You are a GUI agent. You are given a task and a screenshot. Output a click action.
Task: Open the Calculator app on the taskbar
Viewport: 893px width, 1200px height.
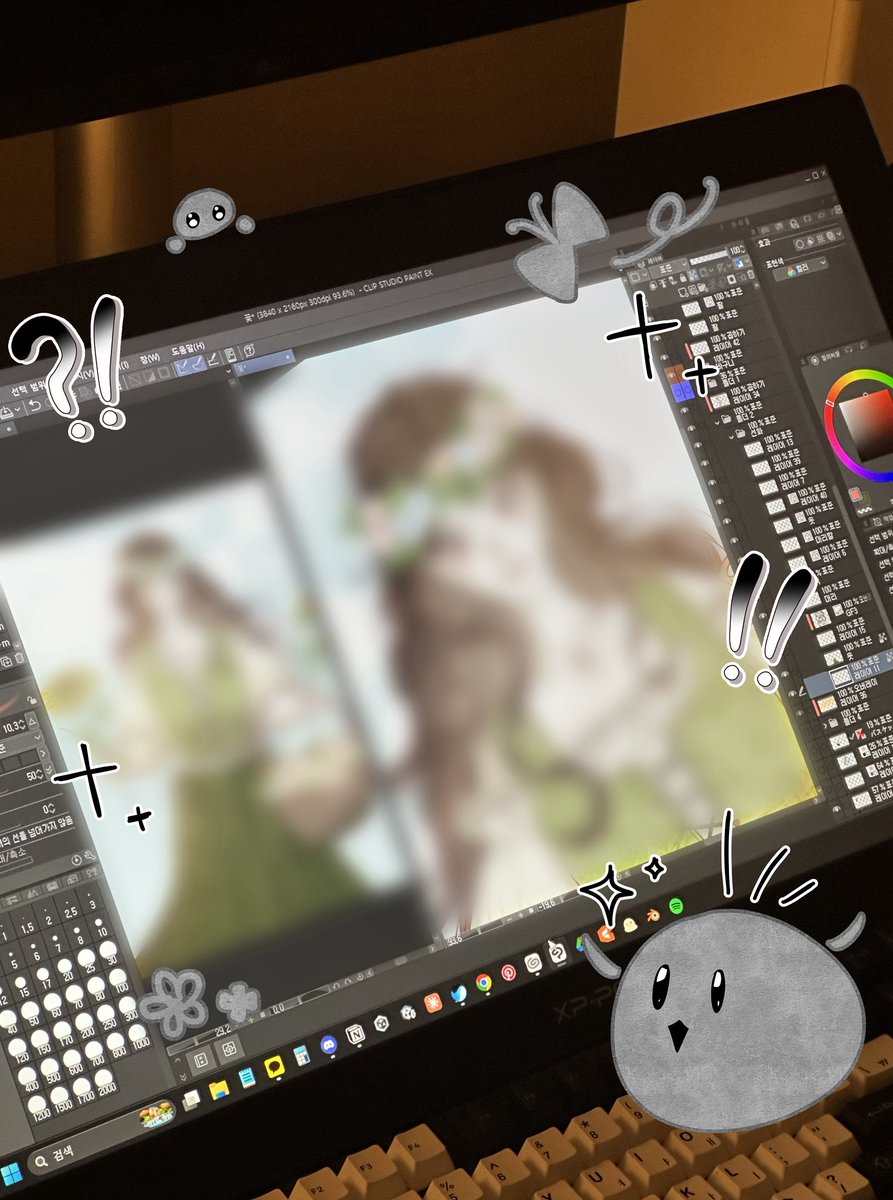pos(300,1056)
